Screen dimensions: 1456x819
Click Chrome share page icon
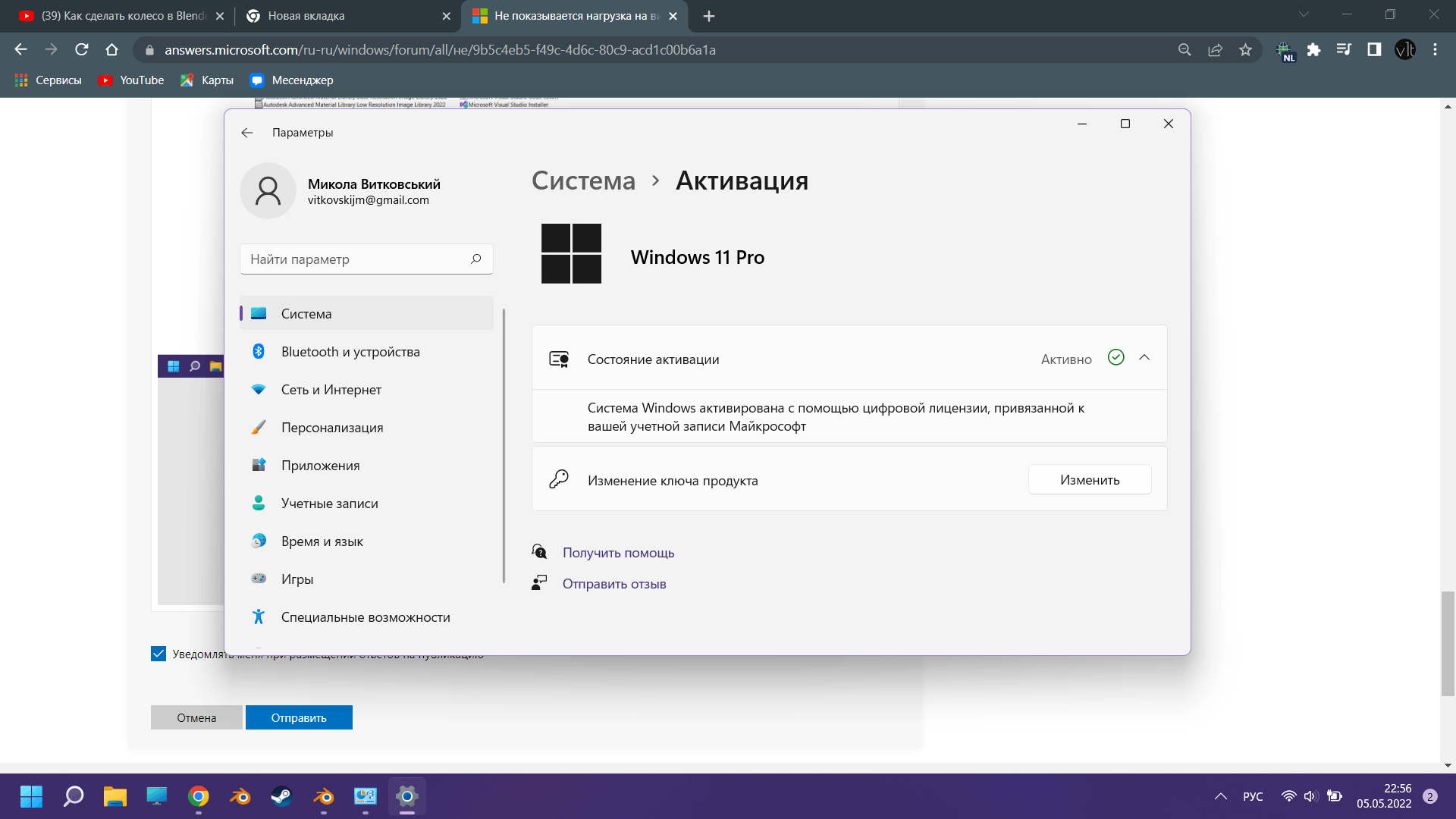(1215, 50)
